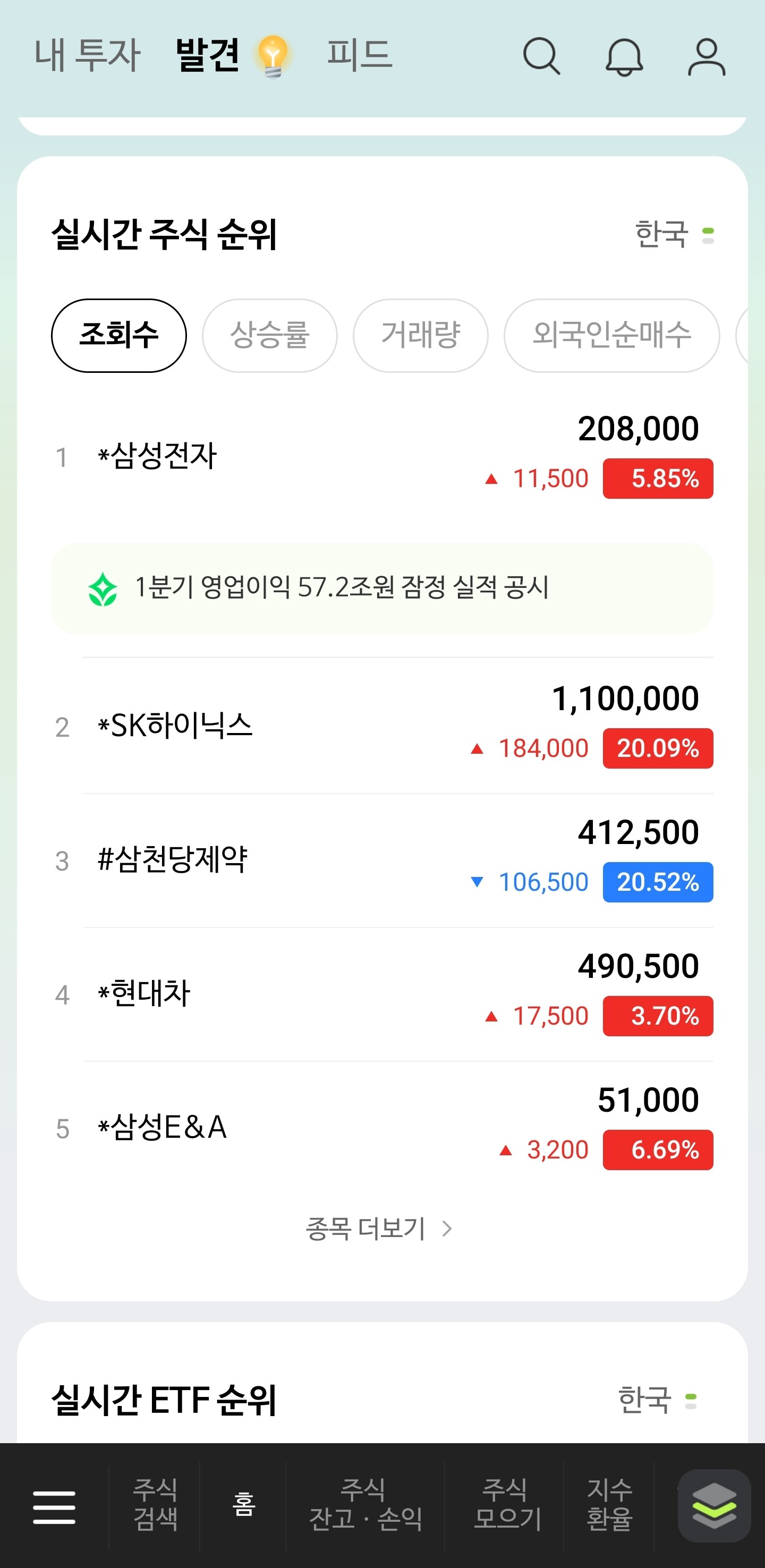The width and height of the screenshot is (765, 1568).
Task: Select the 조회수 filter chip
Action: click(x=118, y=335)
